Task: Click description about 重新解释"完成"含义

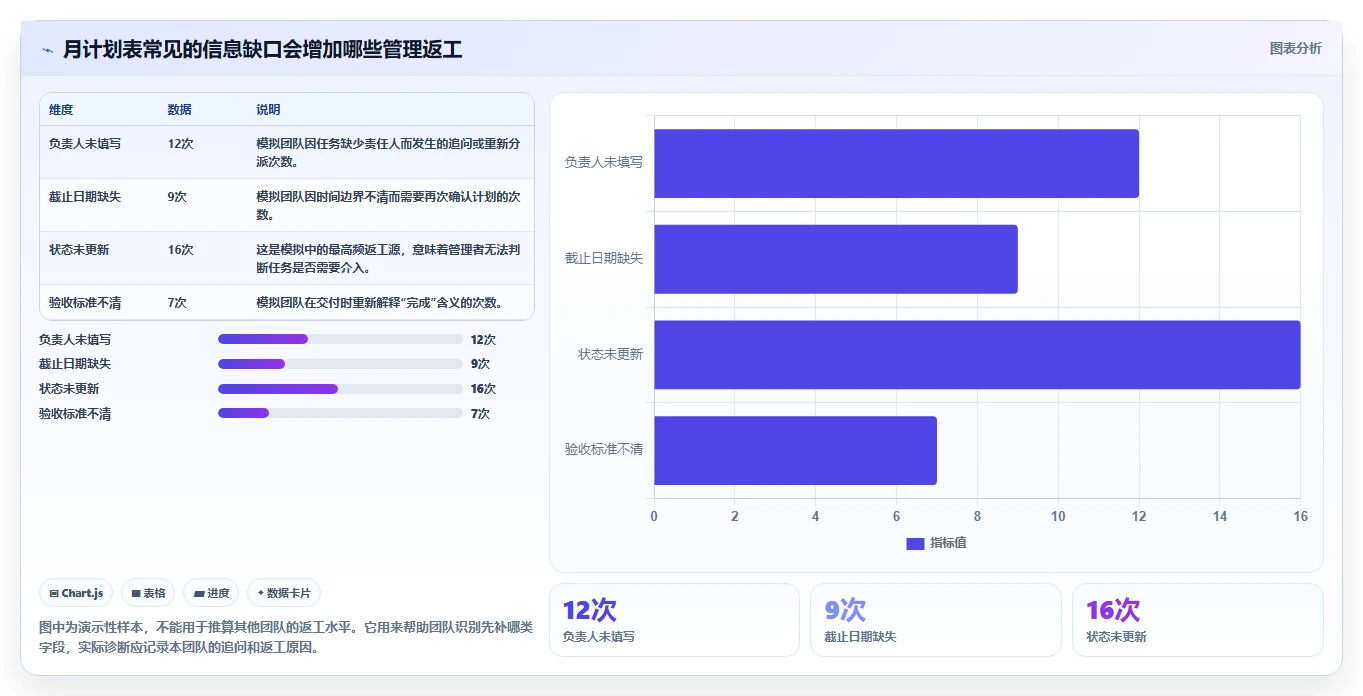Action: click(379, 302)
